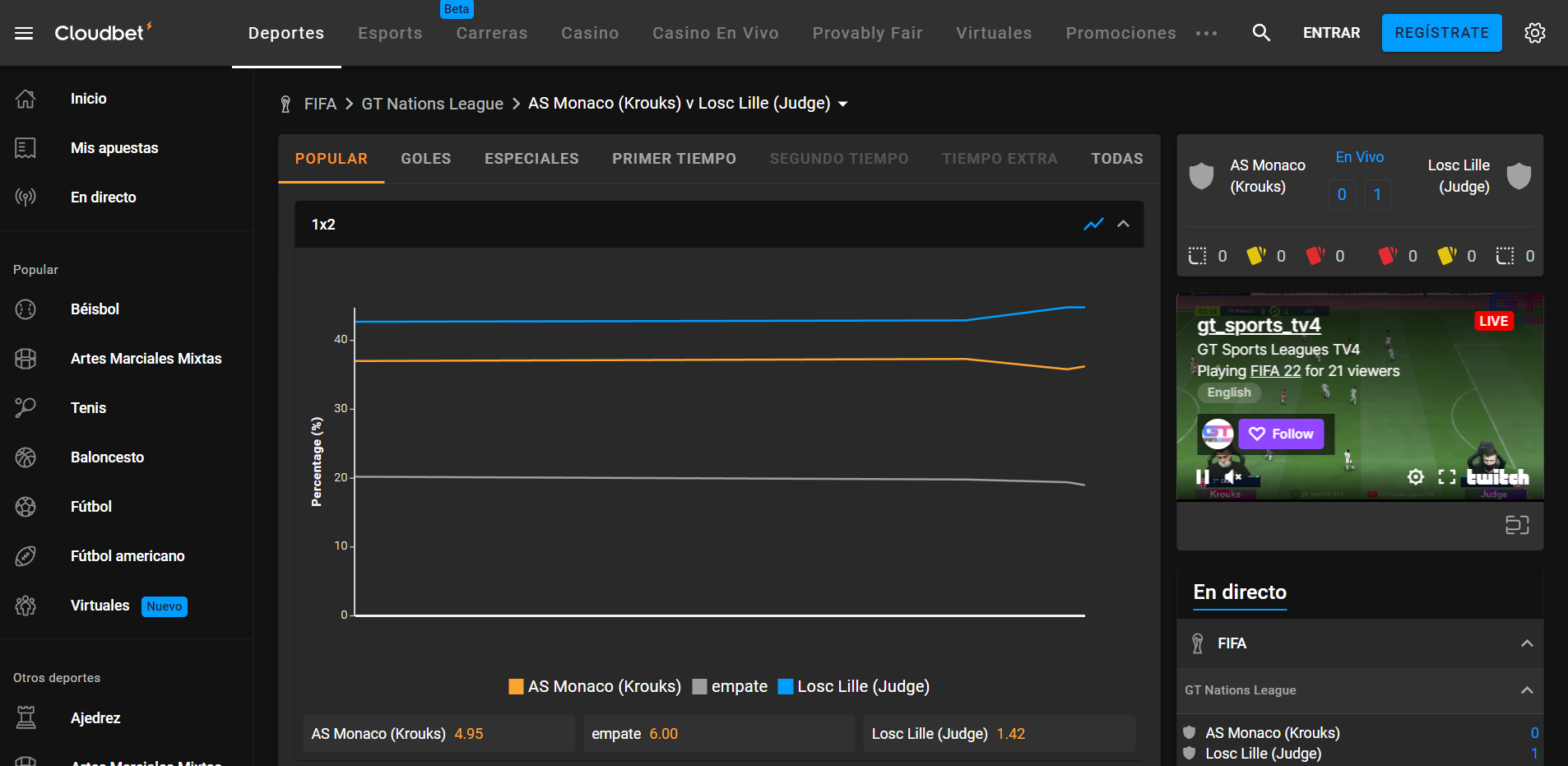
Task: Click the Baloncesto ball icon
Action: tap(26, 457)
